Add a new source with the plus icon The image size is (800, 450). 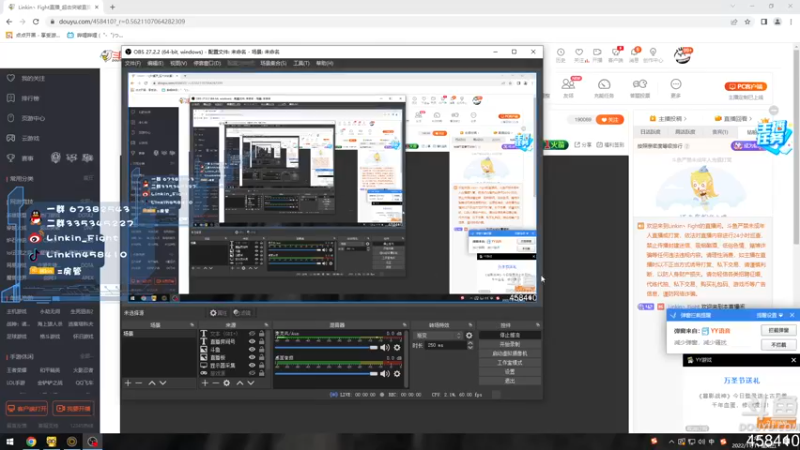click(x=205, y=383)
